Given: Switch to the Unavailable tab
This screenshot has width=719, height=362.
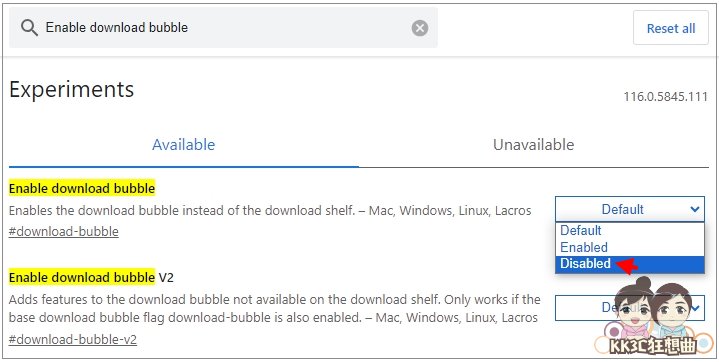Looking at the screenshot, I should pyautogui.click(x=533, y=145).
